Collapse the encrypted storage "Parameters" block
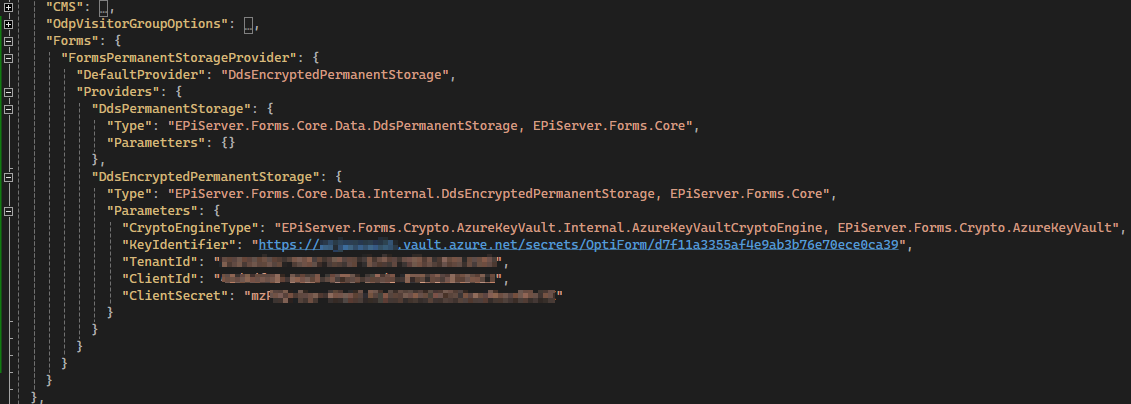The width and height of the screenshot is (1131, 404). [x=8, y=211]
